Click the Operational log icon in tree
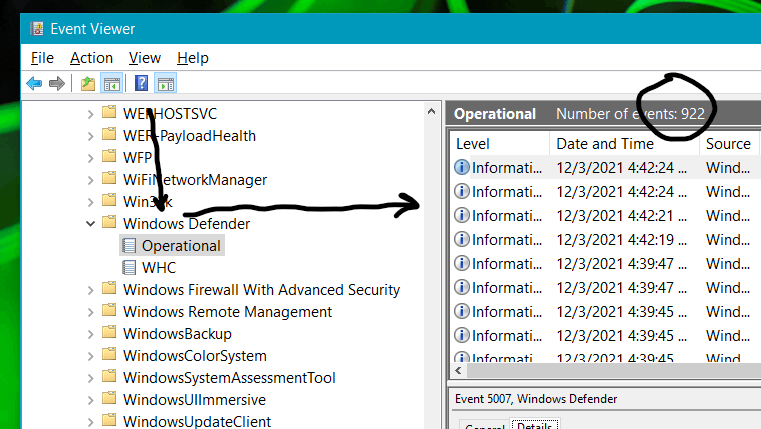The height and width of the screenshot is (429, 761). point(129,246)
